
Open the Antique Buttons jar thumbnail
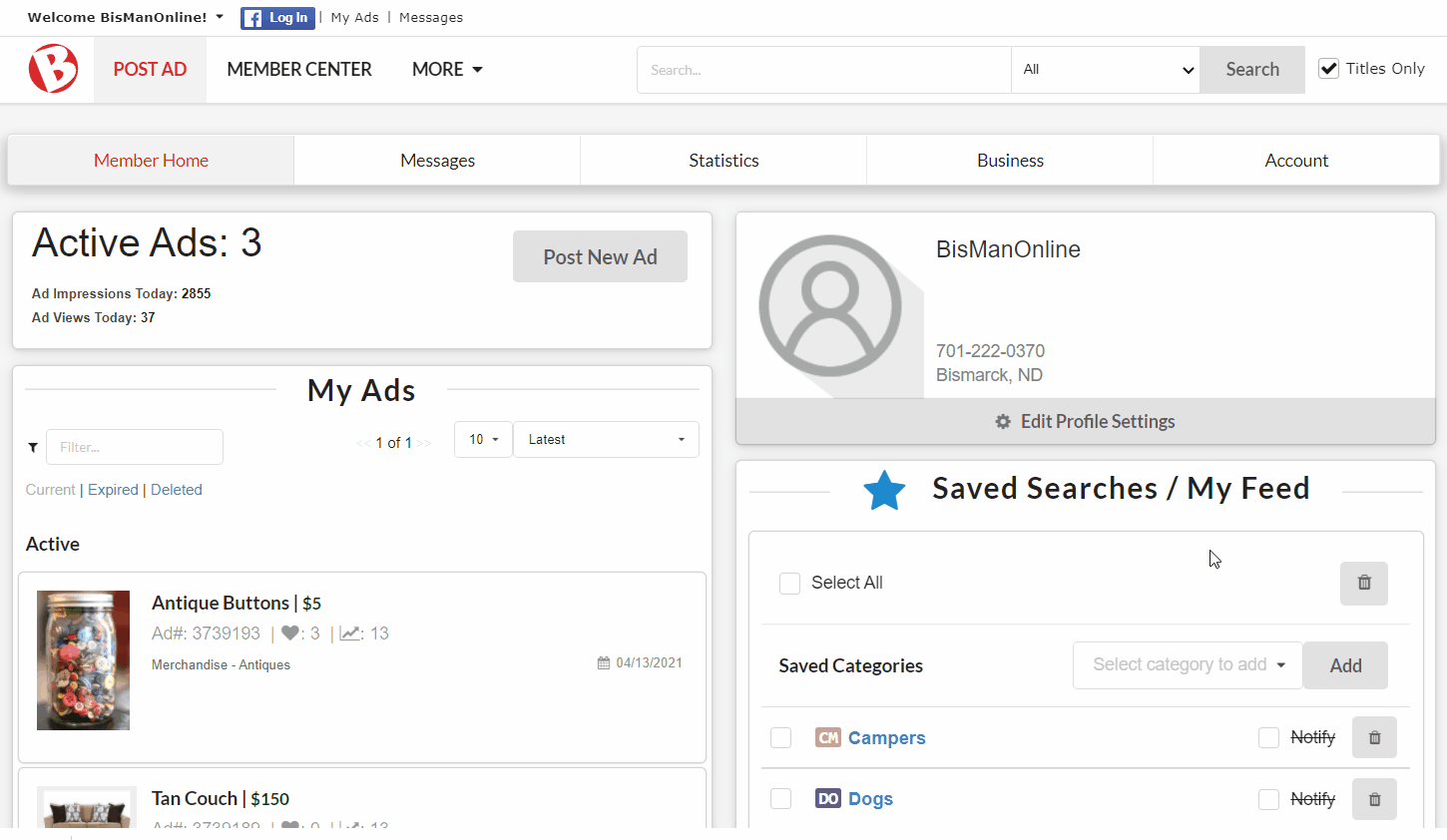pos(83,660)
